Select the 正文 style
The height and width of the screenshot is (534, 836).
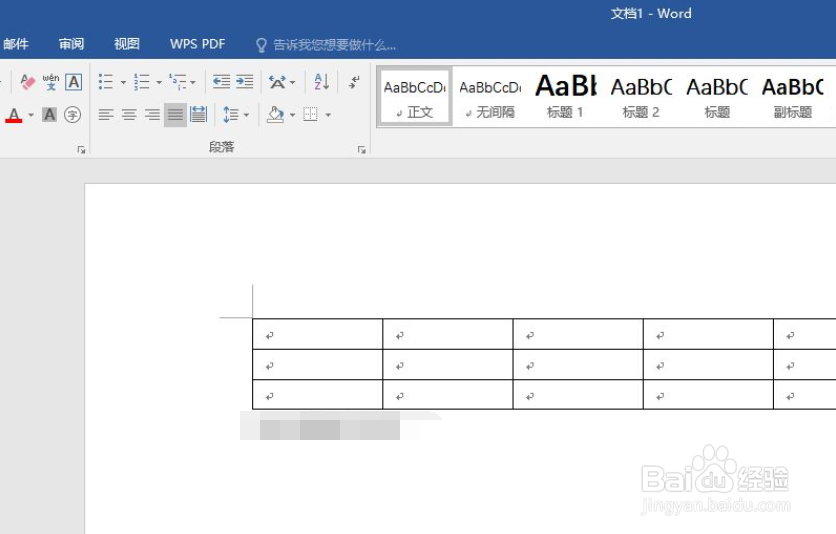pos(415,96)
